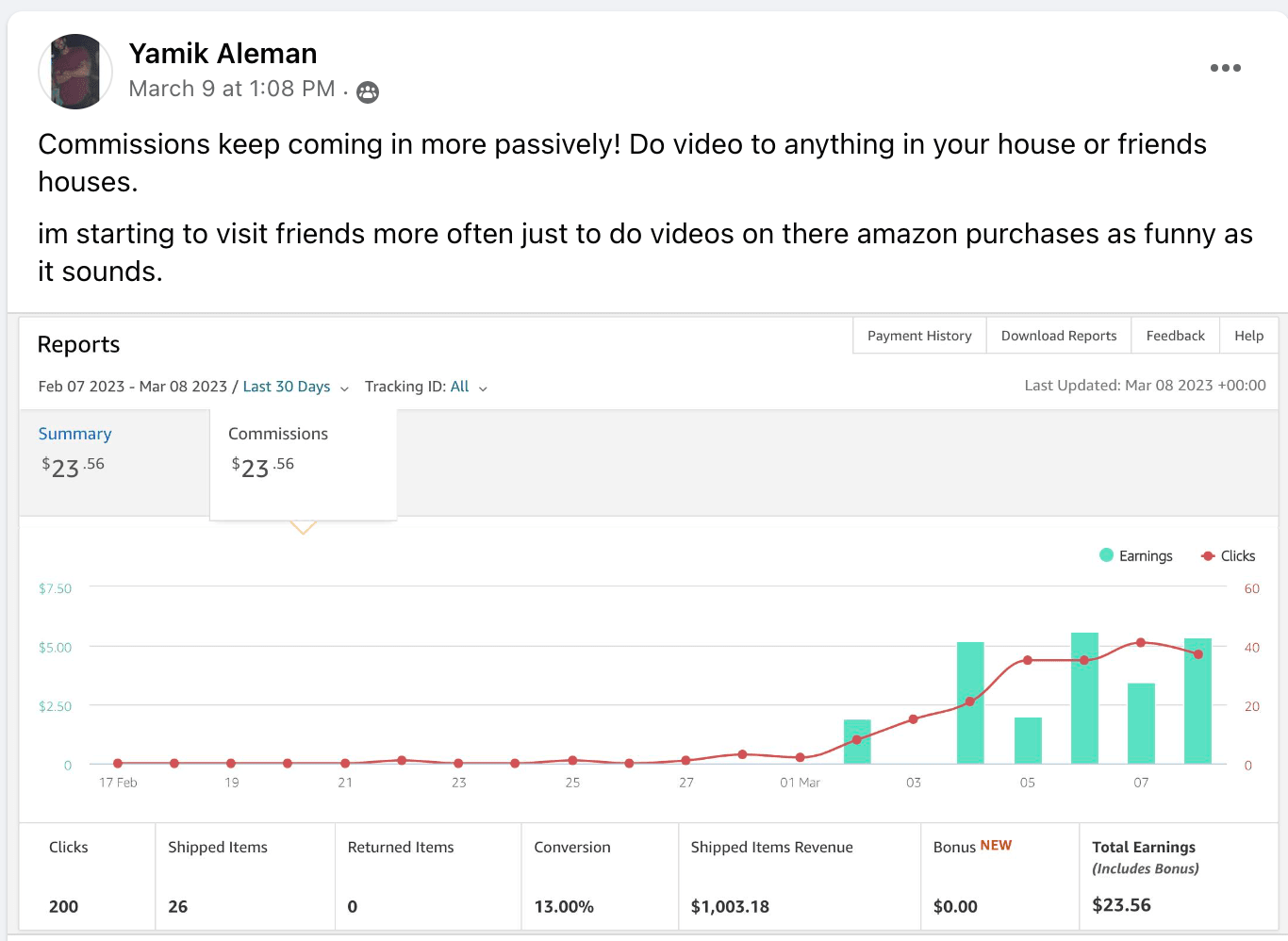Screen dimensions: 1288x941
Task: Open the Feedback button
Action: [x=1175, y=336]
